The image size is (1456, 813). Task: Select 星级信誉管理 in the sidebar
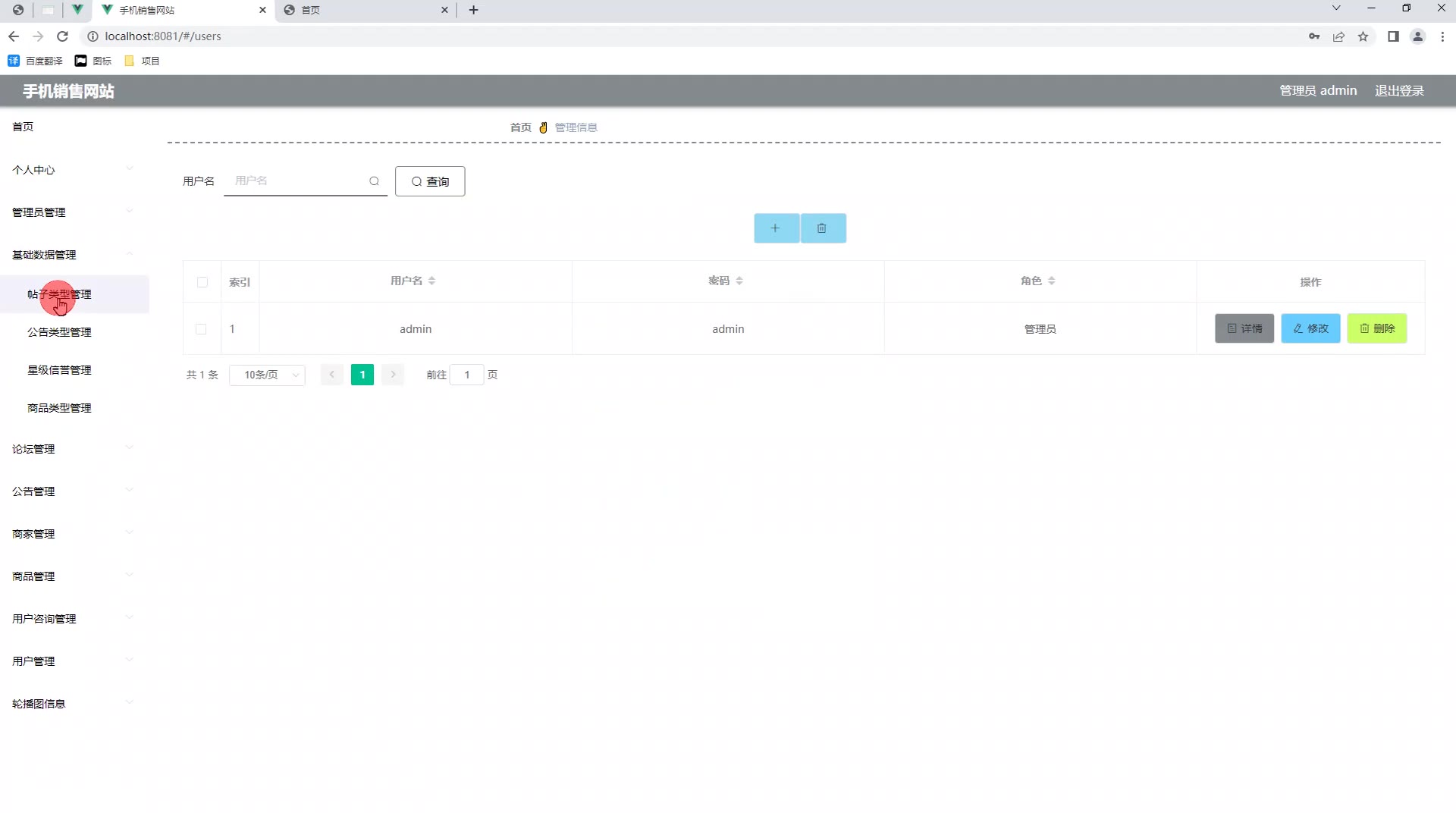74,370
